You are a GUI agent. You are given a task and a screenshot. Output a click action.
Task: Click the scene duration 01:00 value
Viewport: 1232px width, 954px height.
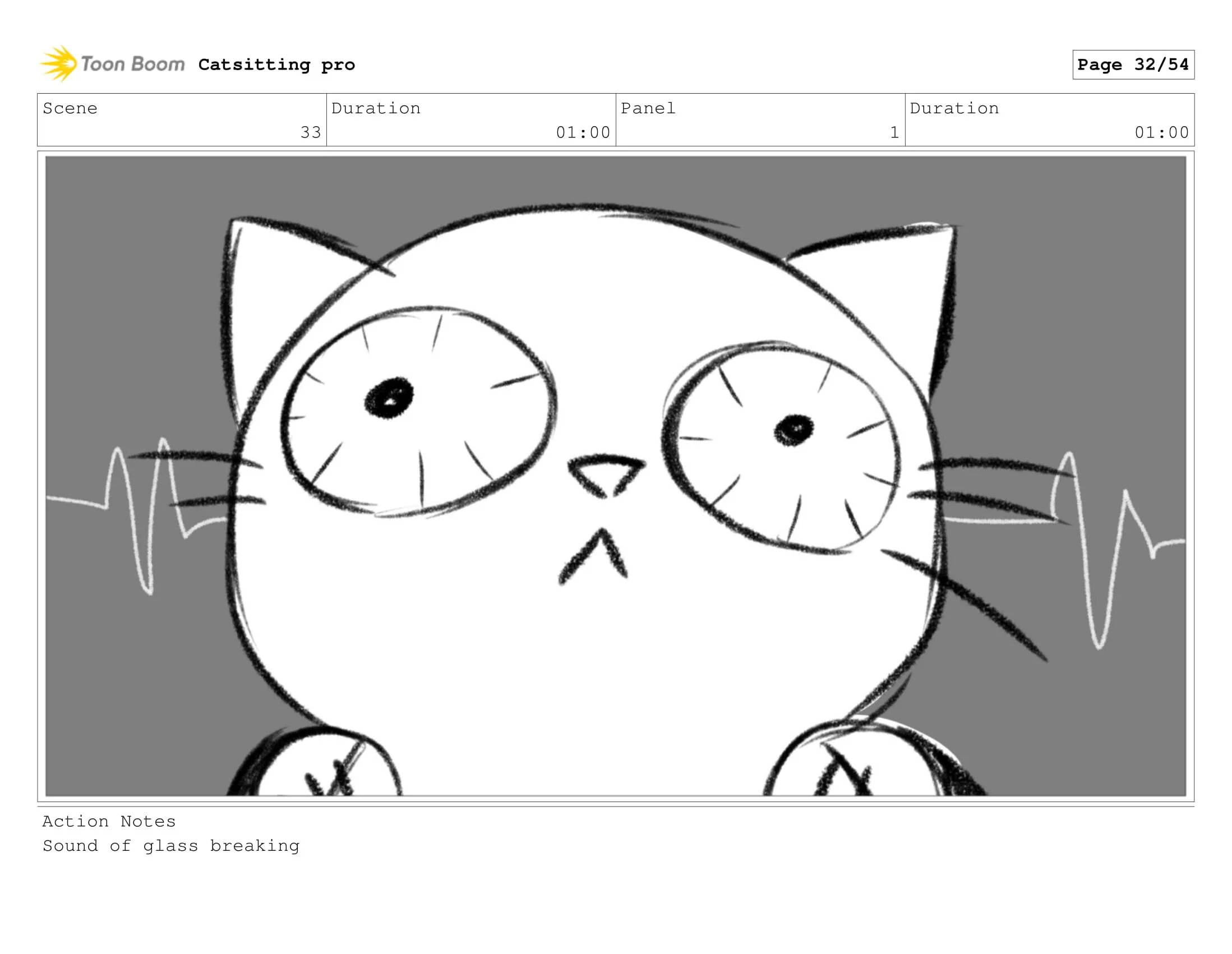tap(583, 132)
